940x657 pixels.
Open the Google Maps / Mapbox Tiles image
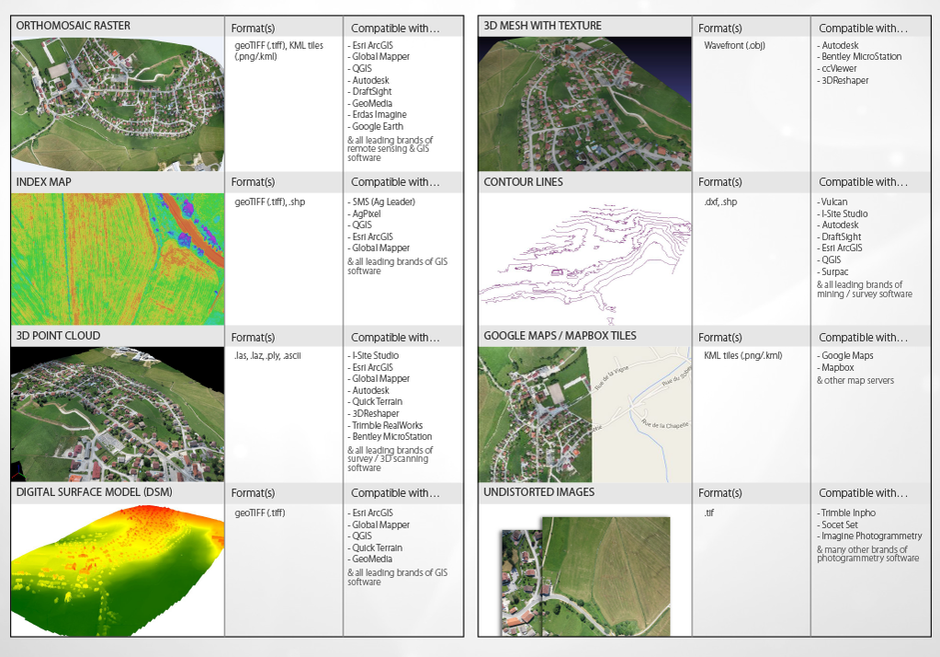[585, 414]
